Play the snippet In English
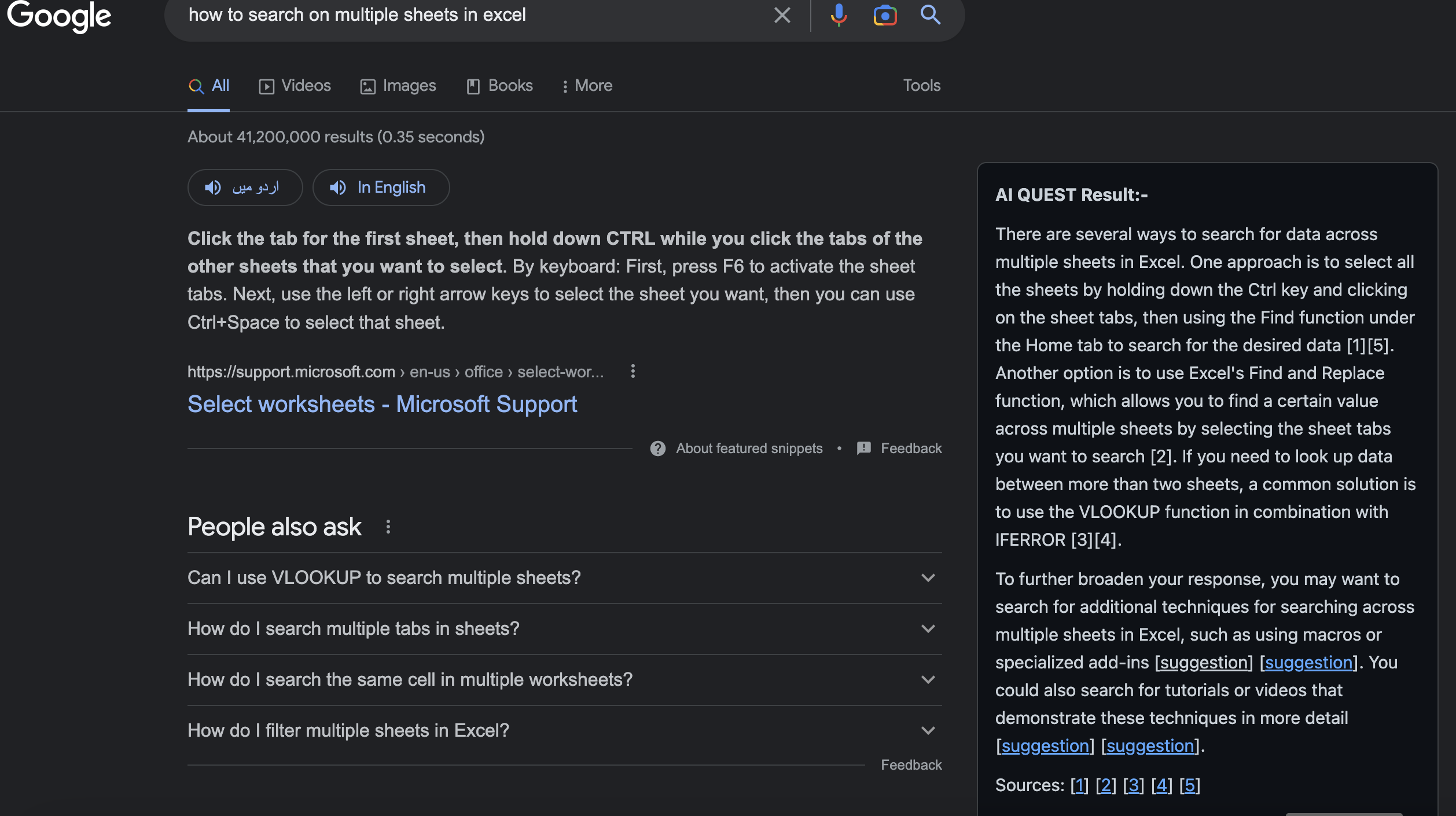The width and height of the screenshot is (1456, 816). [x=381, y=188]
